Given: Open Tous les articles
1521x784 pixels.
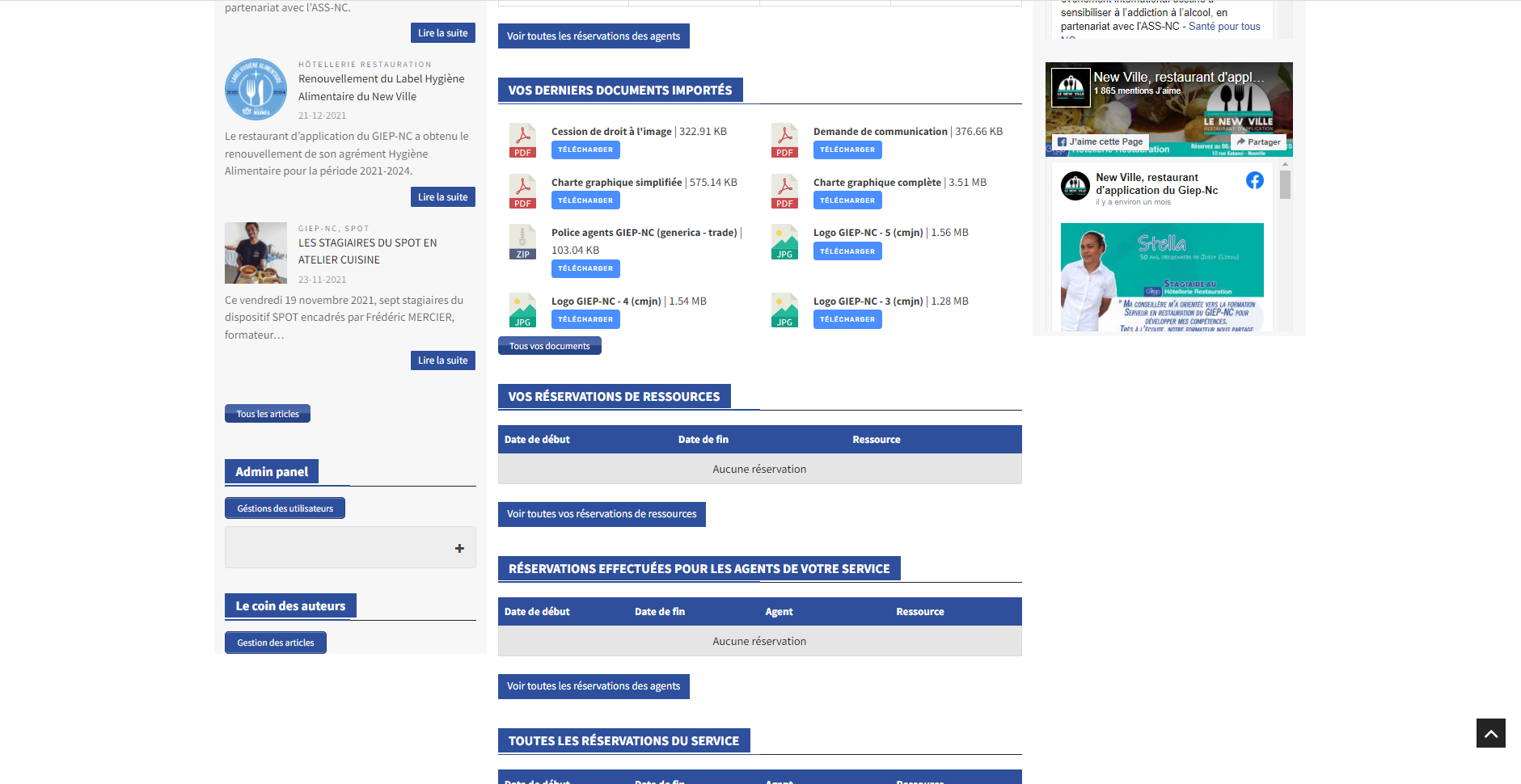Looking at the screenshot, I should 268,414.
